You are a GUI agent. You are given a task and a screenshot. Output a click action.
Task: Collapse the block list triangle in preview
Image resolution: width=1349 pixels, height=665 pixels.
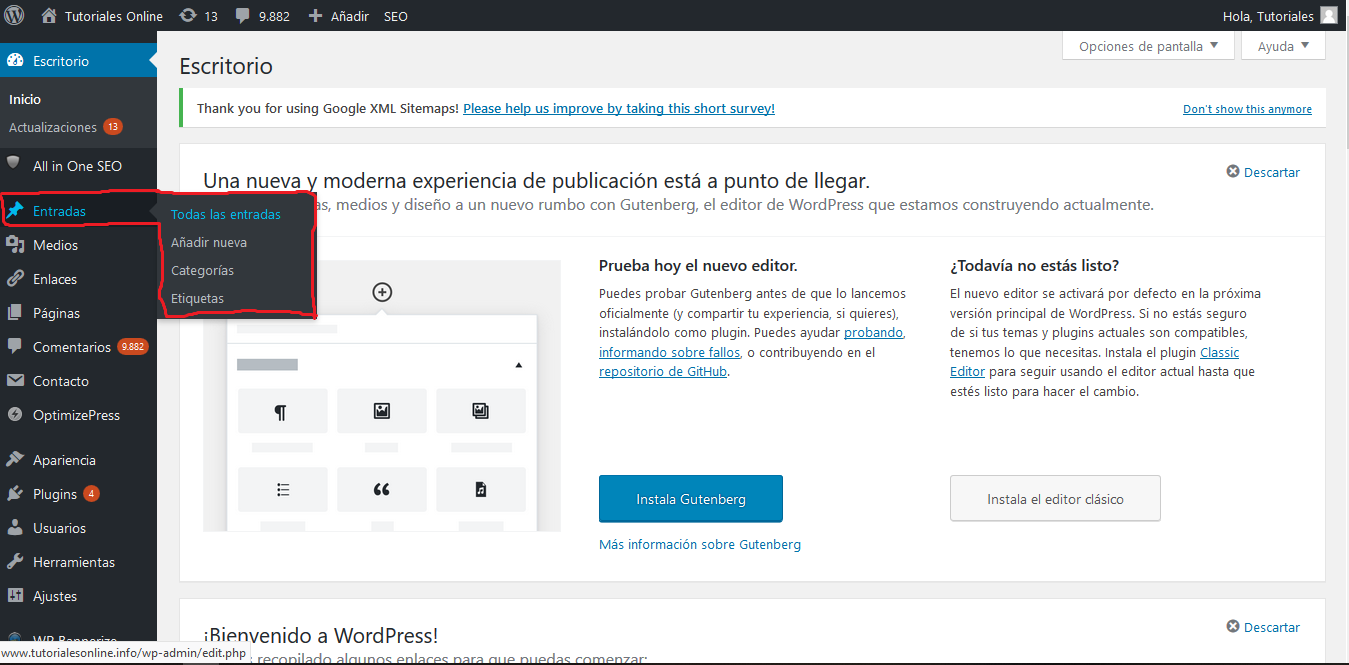518,366
